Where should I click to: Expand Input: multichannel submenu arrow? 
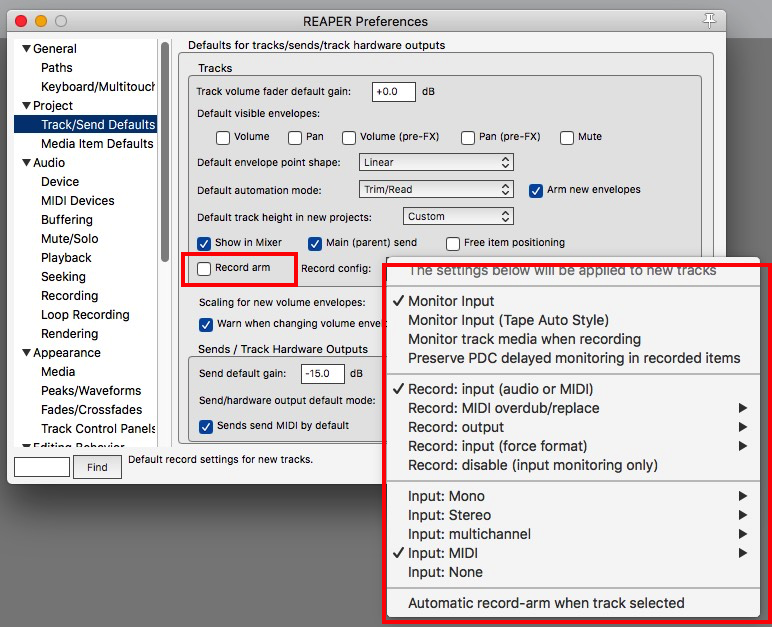(x=743, y=534)
